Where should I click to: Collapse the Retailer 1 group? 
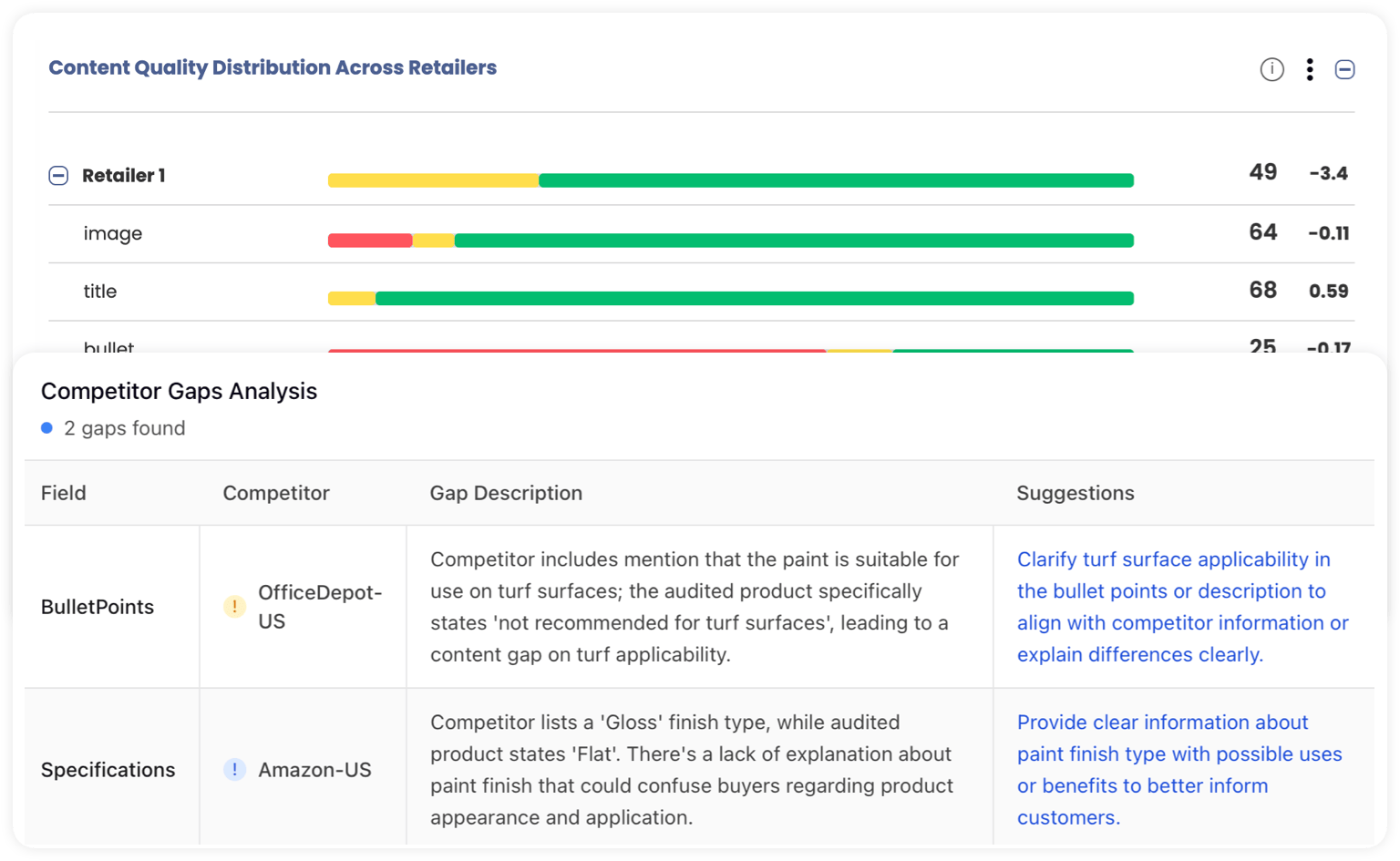point(58,175)
